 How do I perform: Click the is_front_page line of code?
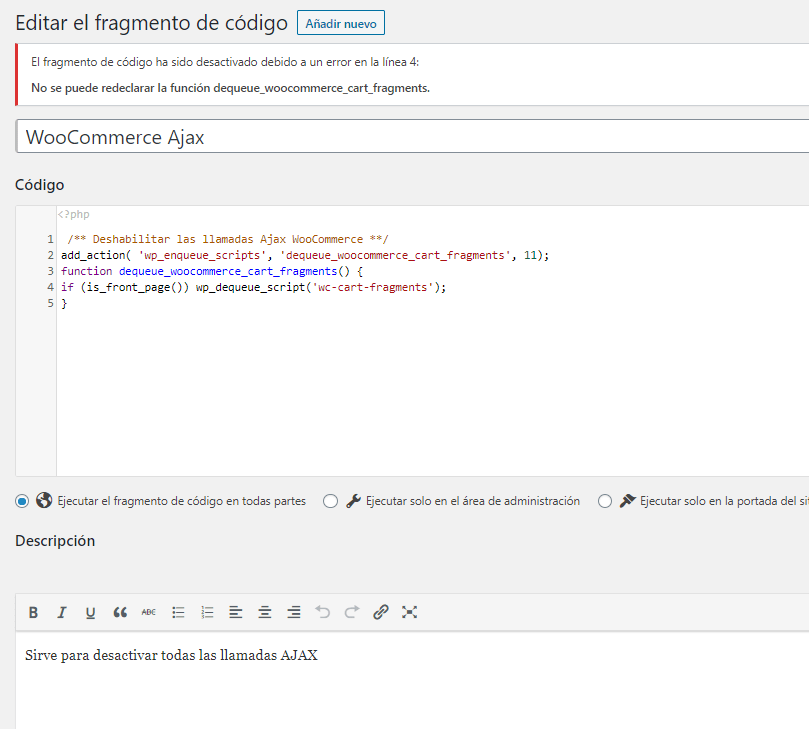click(253, 287)
